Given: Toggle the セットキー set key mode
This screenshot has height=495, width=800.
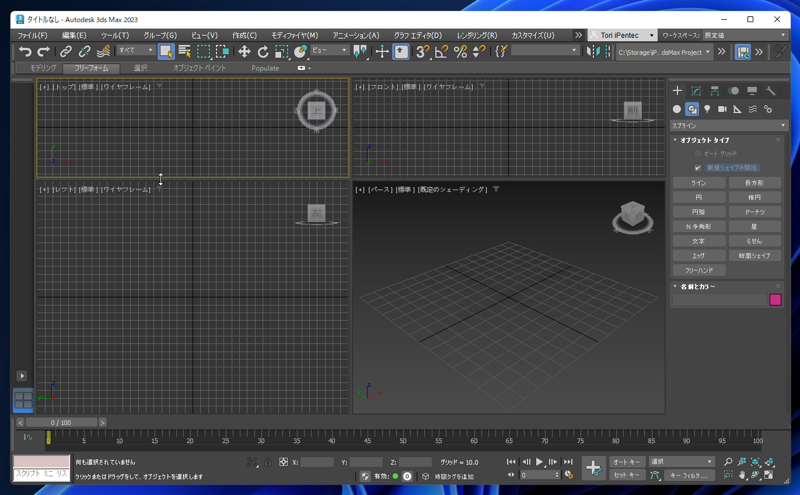Looking at the screenshot, I should click(x=627, y=475).
